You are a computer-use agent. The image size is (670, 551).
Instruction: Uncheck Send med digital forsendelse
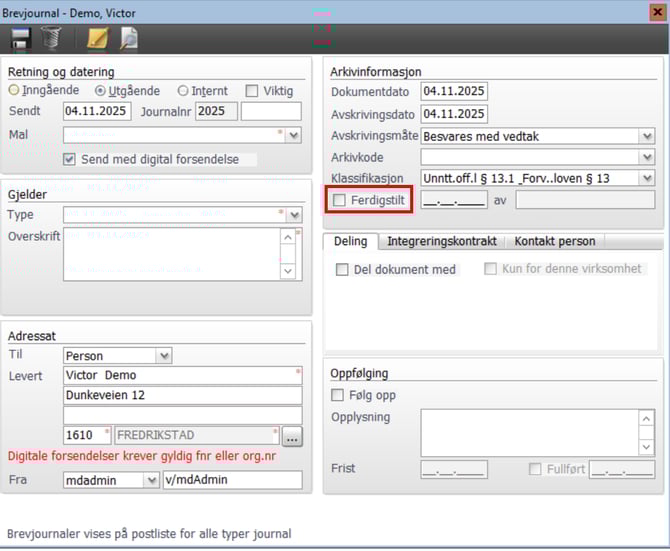click(x=69, y=159)
